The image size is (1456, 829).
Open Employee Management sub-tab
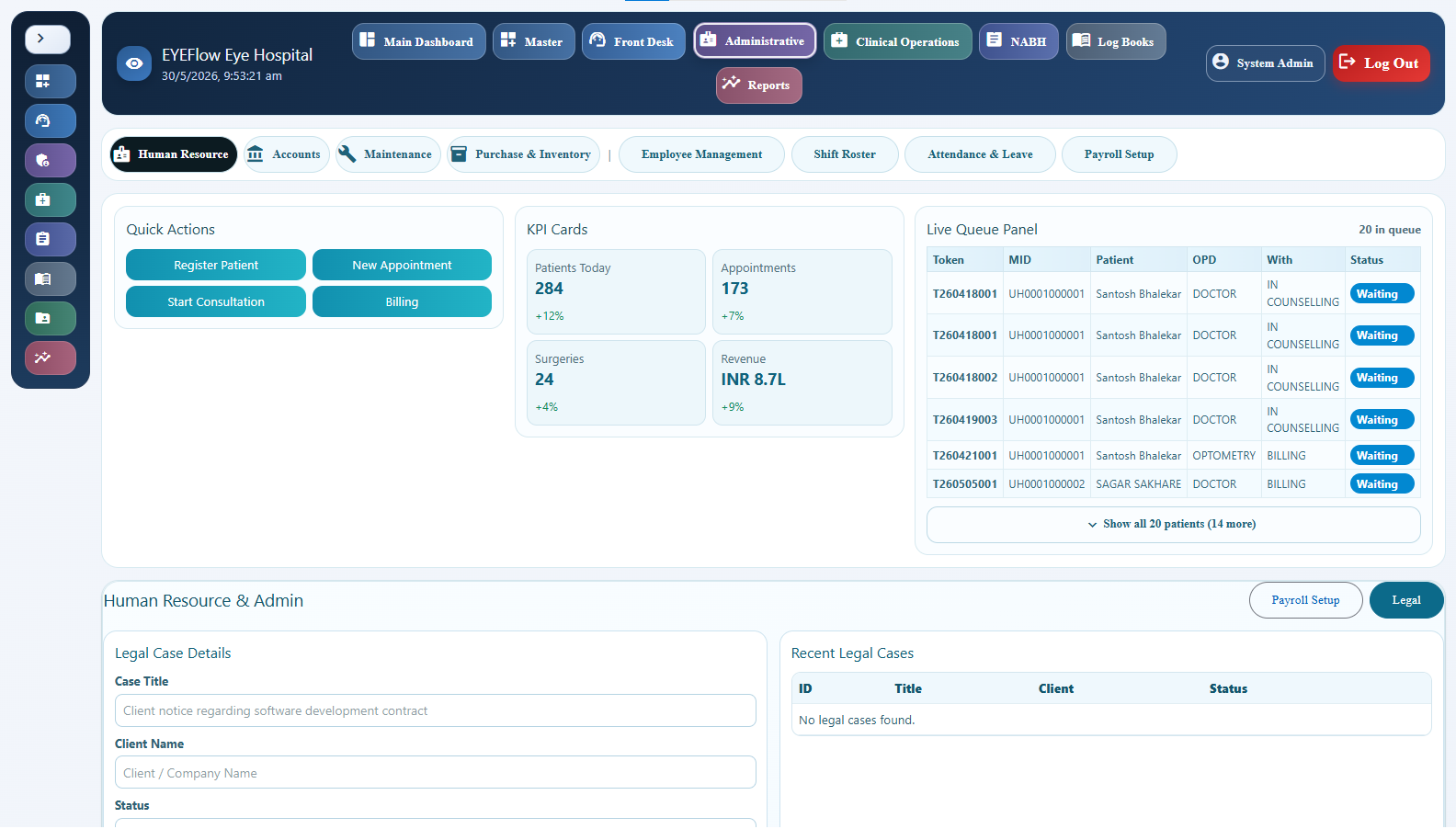701,154
